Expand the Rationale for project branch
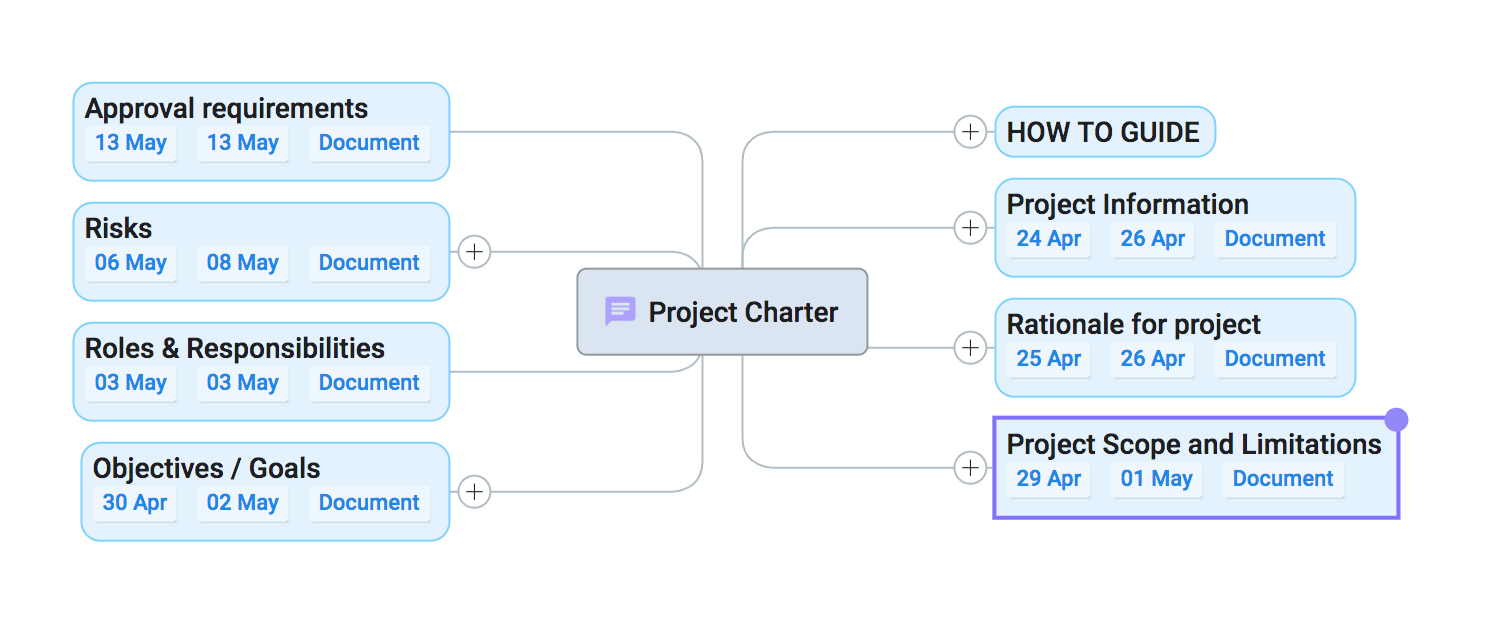The image size is (1496, 634). click(970, 347)
